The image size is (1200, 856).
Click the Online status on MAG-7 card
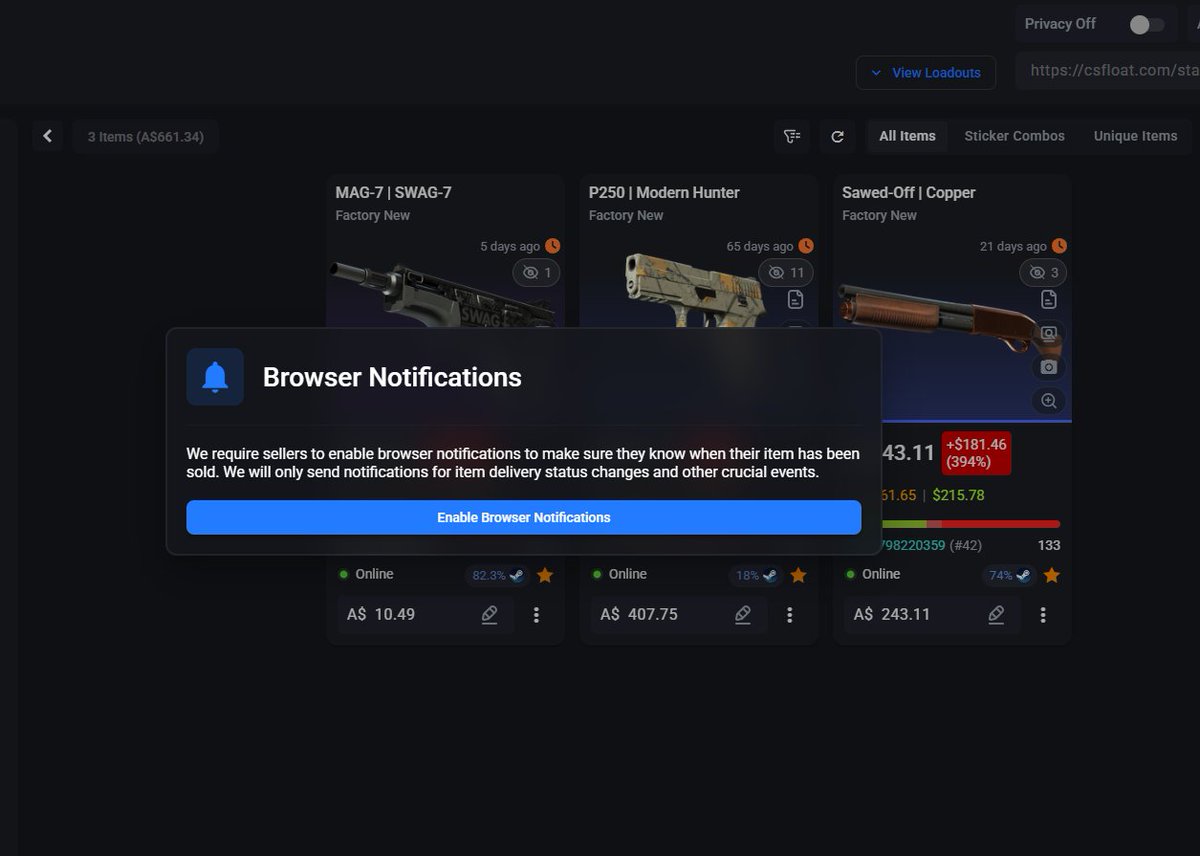tap(366, 574)
